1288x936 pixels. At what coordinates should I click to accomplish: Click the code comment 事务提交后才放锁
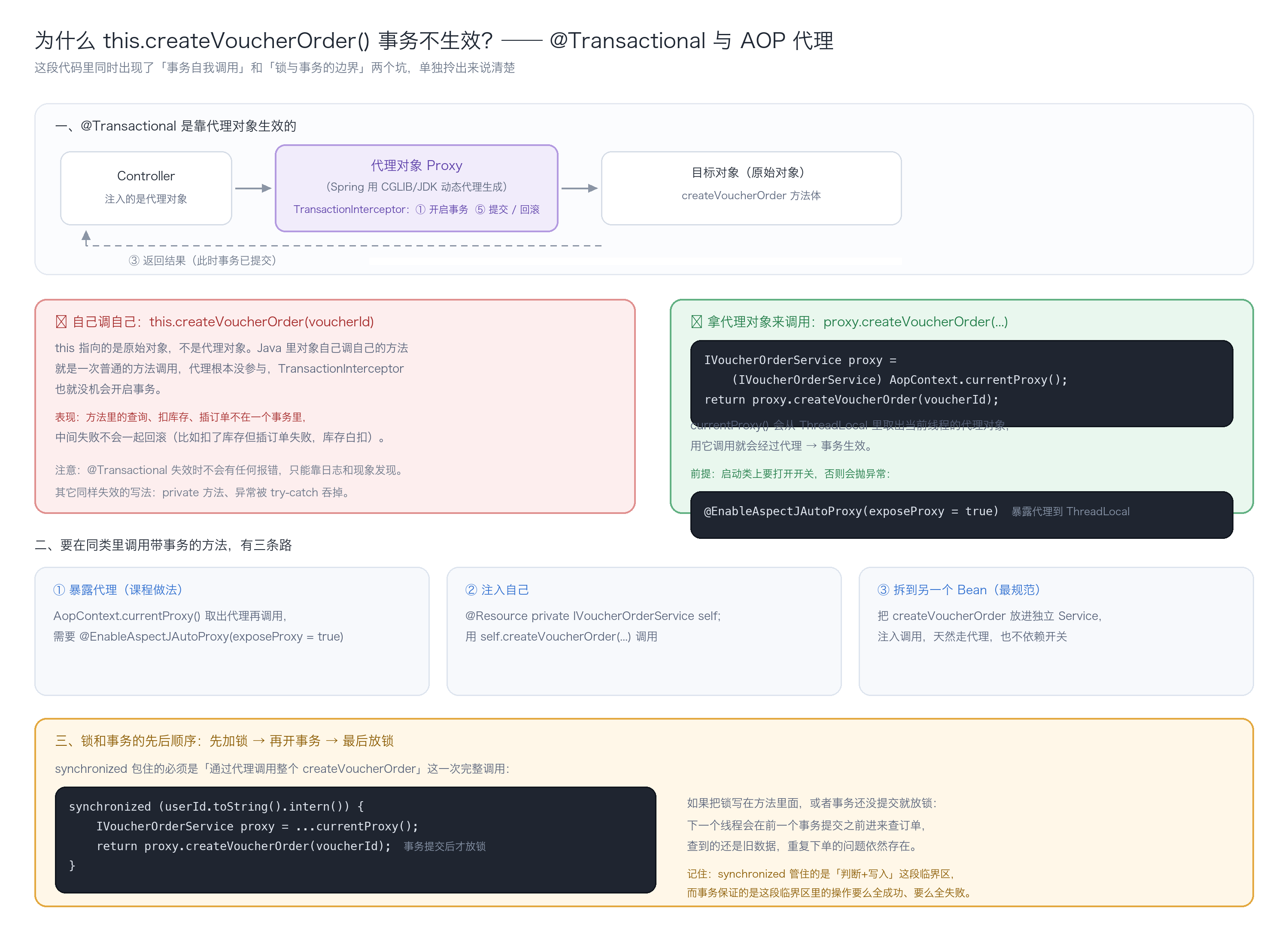[445, 846]
